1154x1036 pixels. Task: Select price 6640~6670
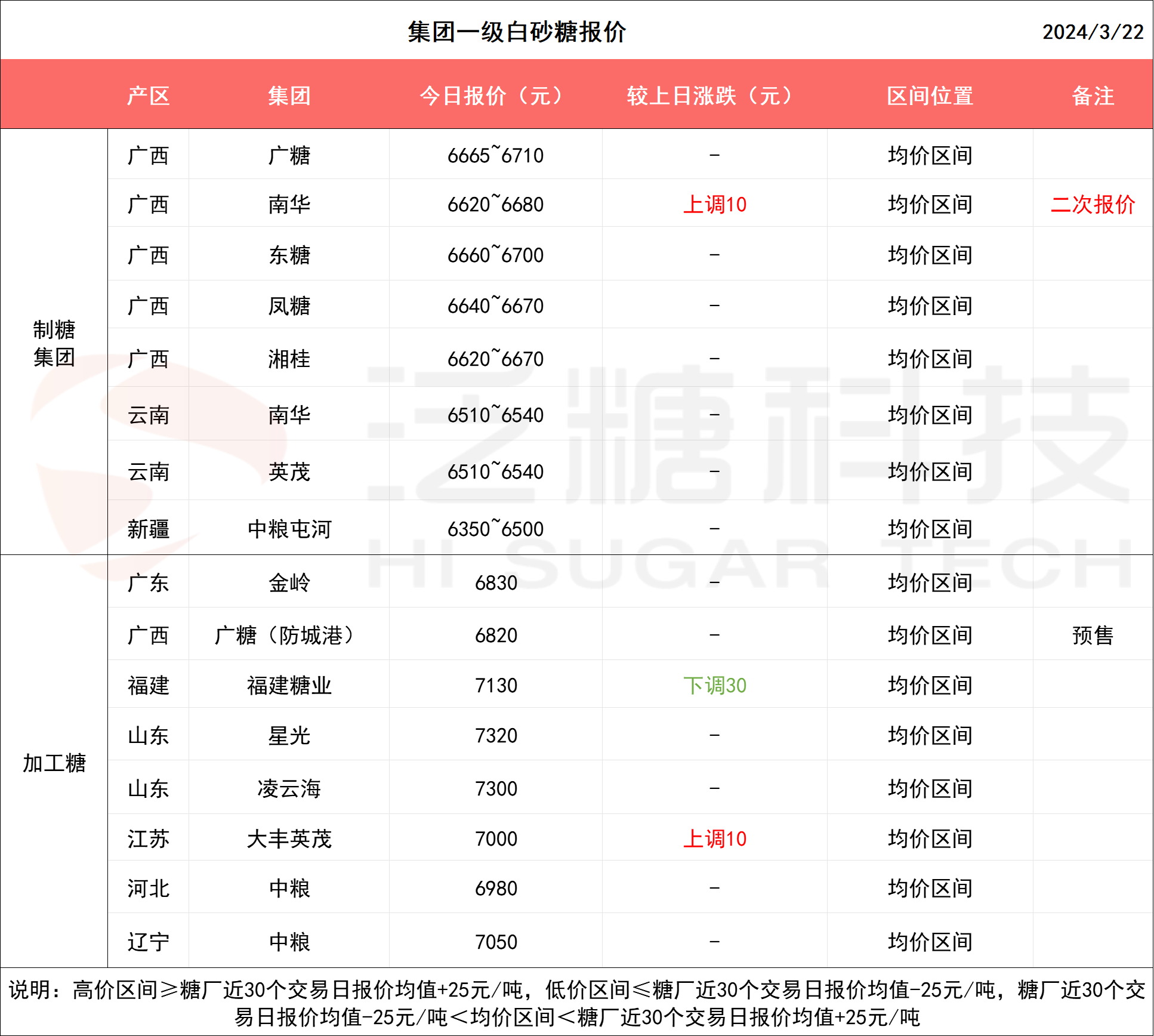click(496, 306)
